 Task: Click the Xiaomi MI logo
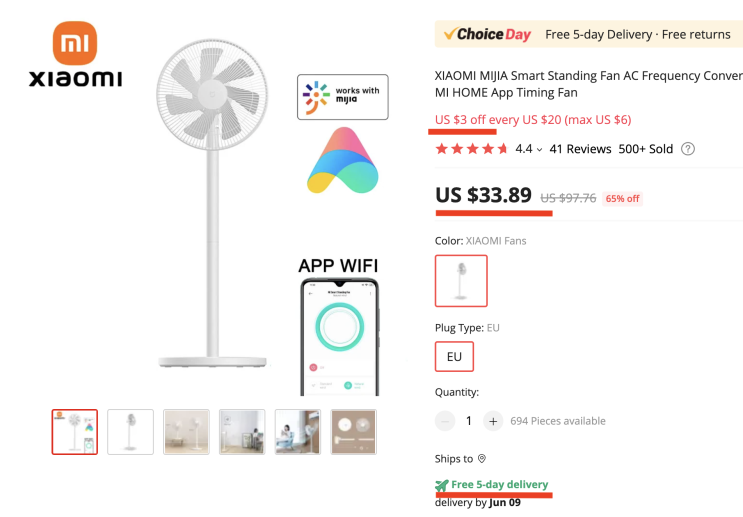pos(75,44)
